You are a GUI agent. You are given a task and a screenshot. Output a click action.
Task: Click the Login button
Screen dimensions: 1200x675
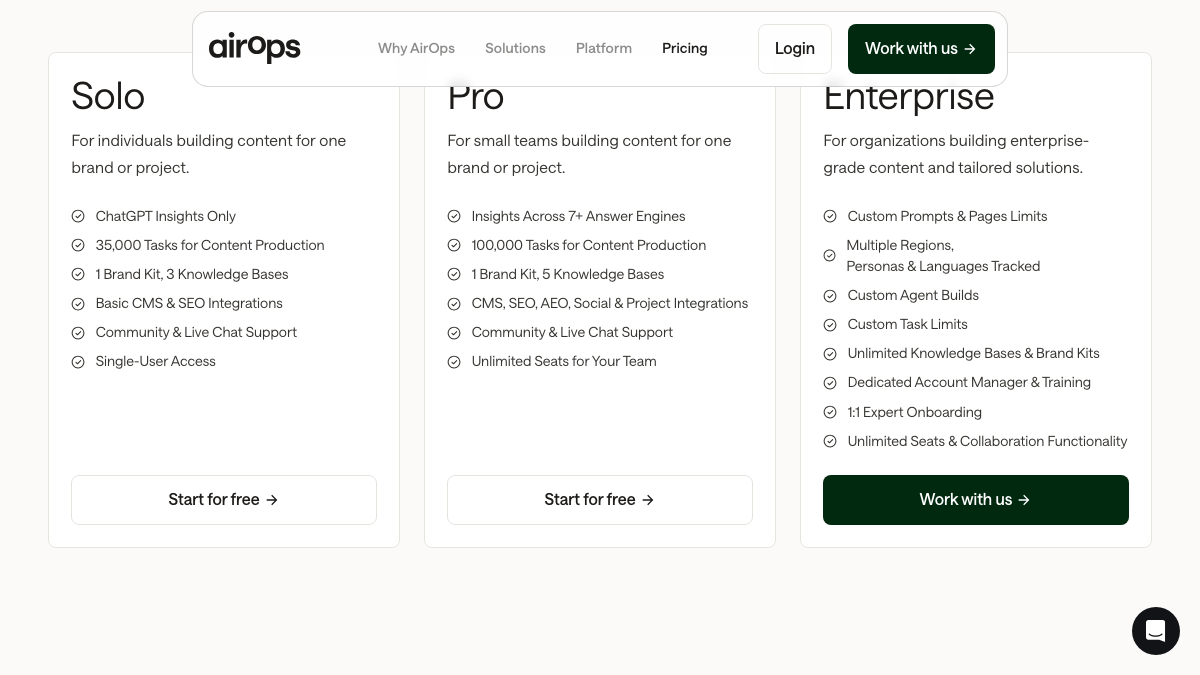pyautogui.click(x=795, y=49)
